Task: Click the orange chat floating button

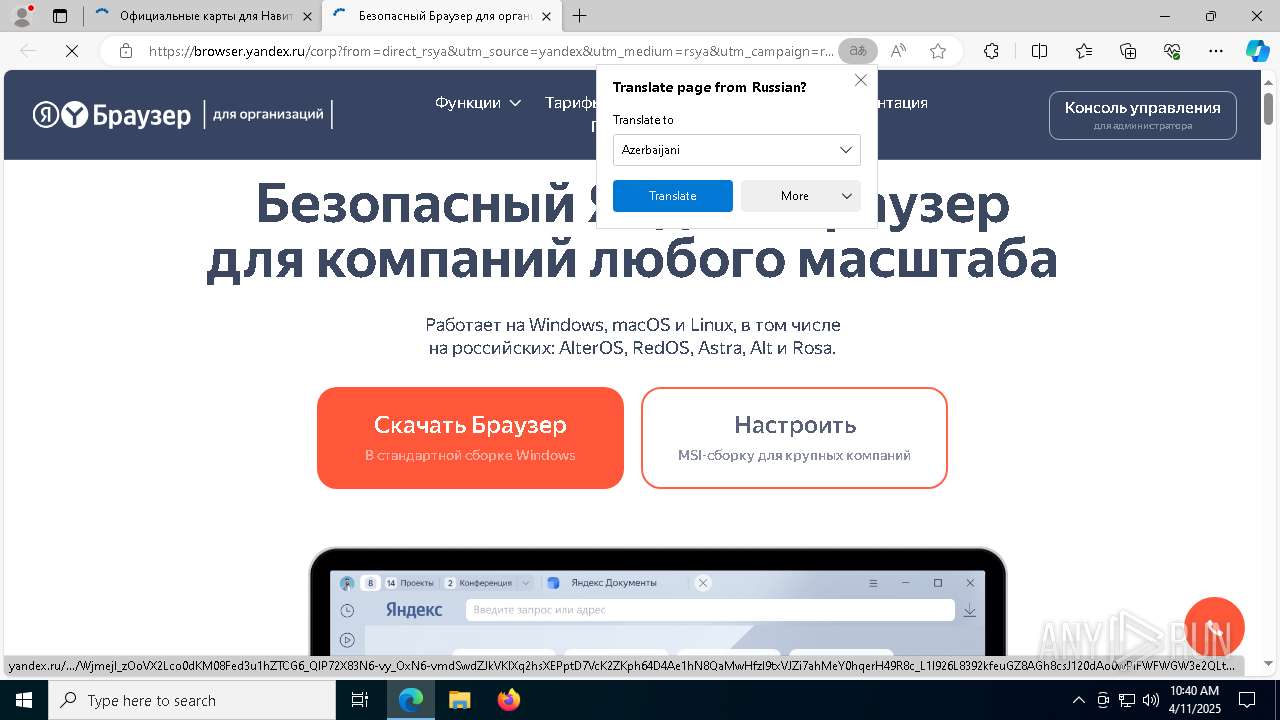Action: click(x=1214, y=627)
